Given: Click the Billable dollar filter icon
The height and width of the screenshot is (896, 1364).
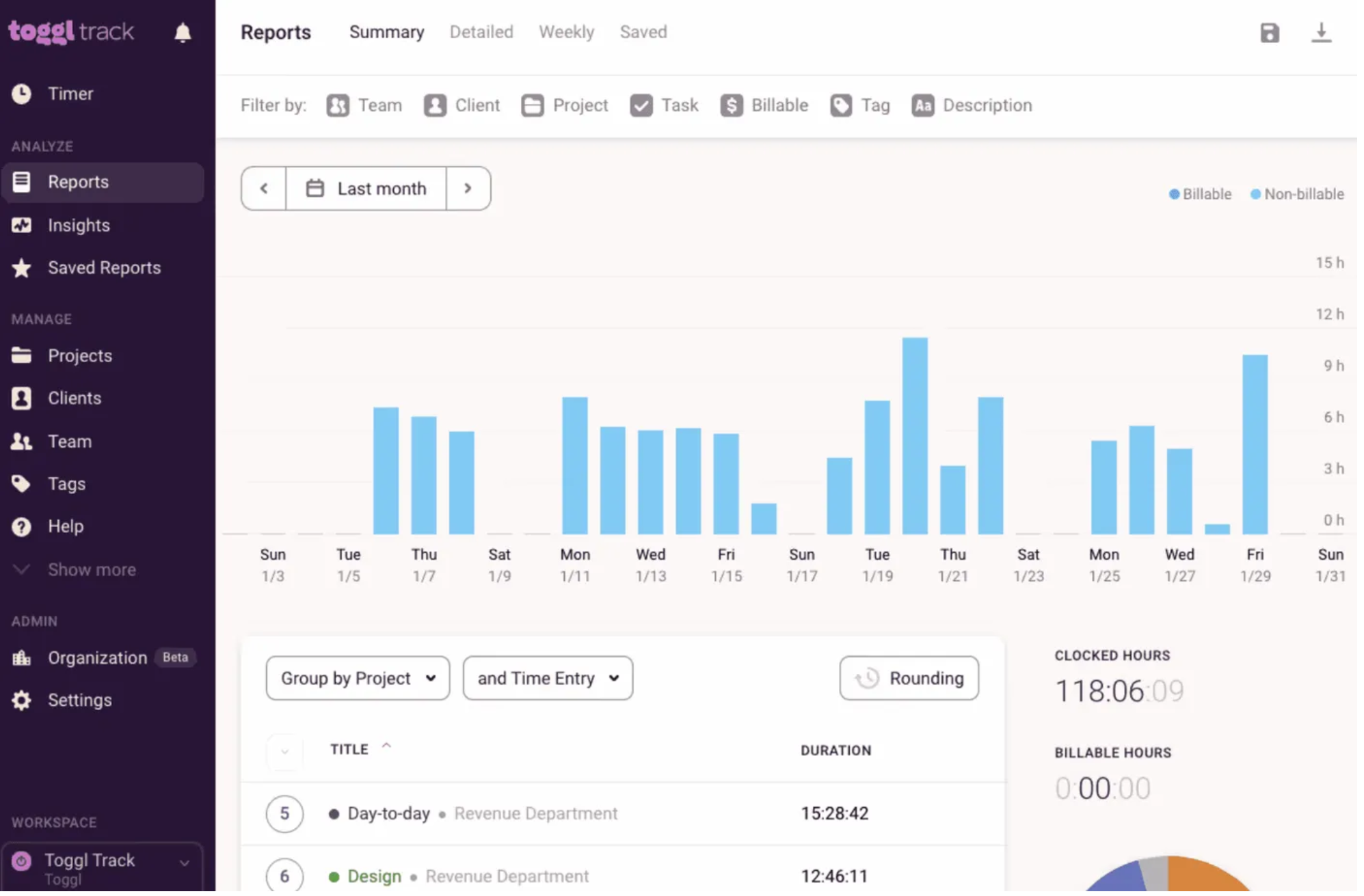Looking at the screenshot, I should (732, 105).
